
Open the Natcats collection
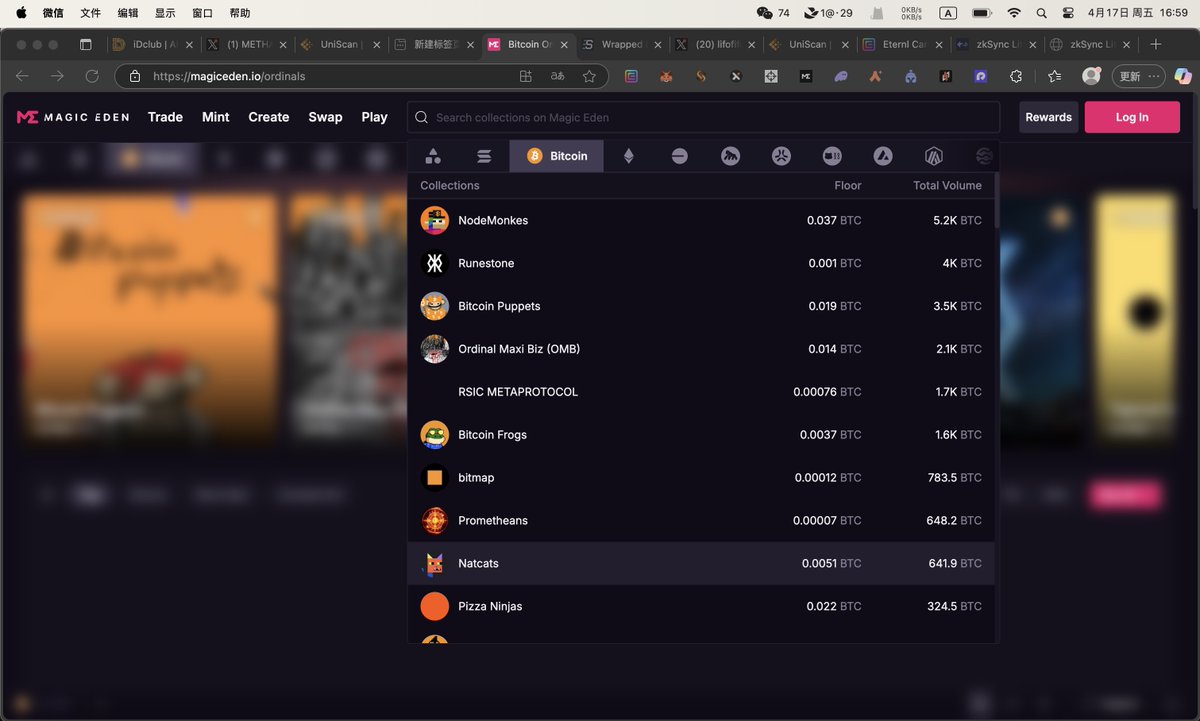[701, 564]
